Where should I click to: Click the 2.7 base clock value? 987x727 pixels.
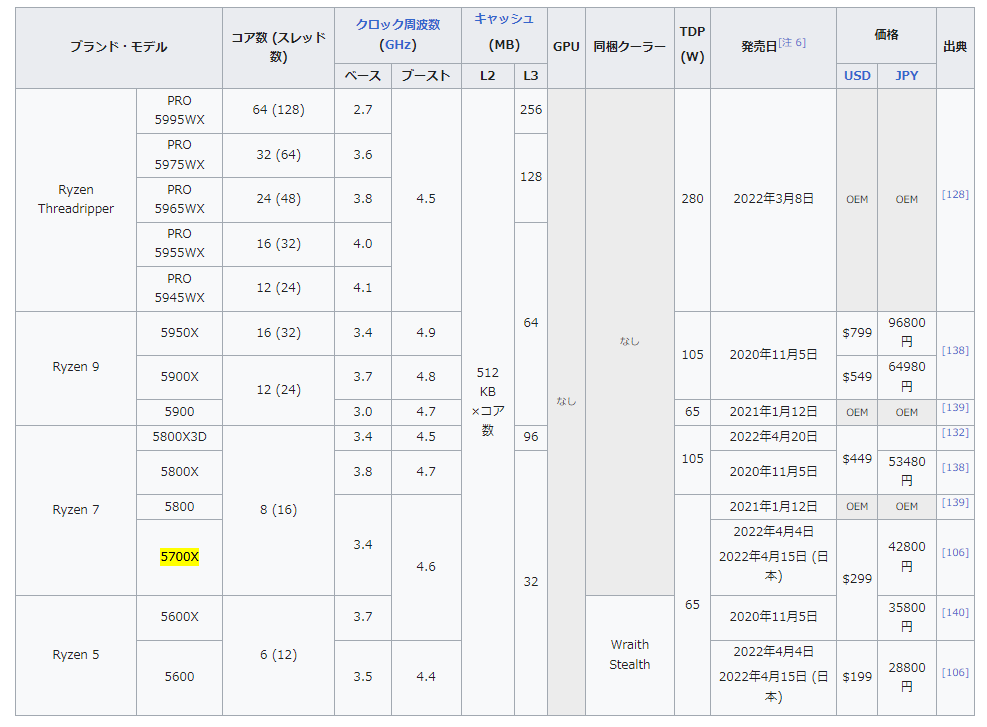pos(363,110)
